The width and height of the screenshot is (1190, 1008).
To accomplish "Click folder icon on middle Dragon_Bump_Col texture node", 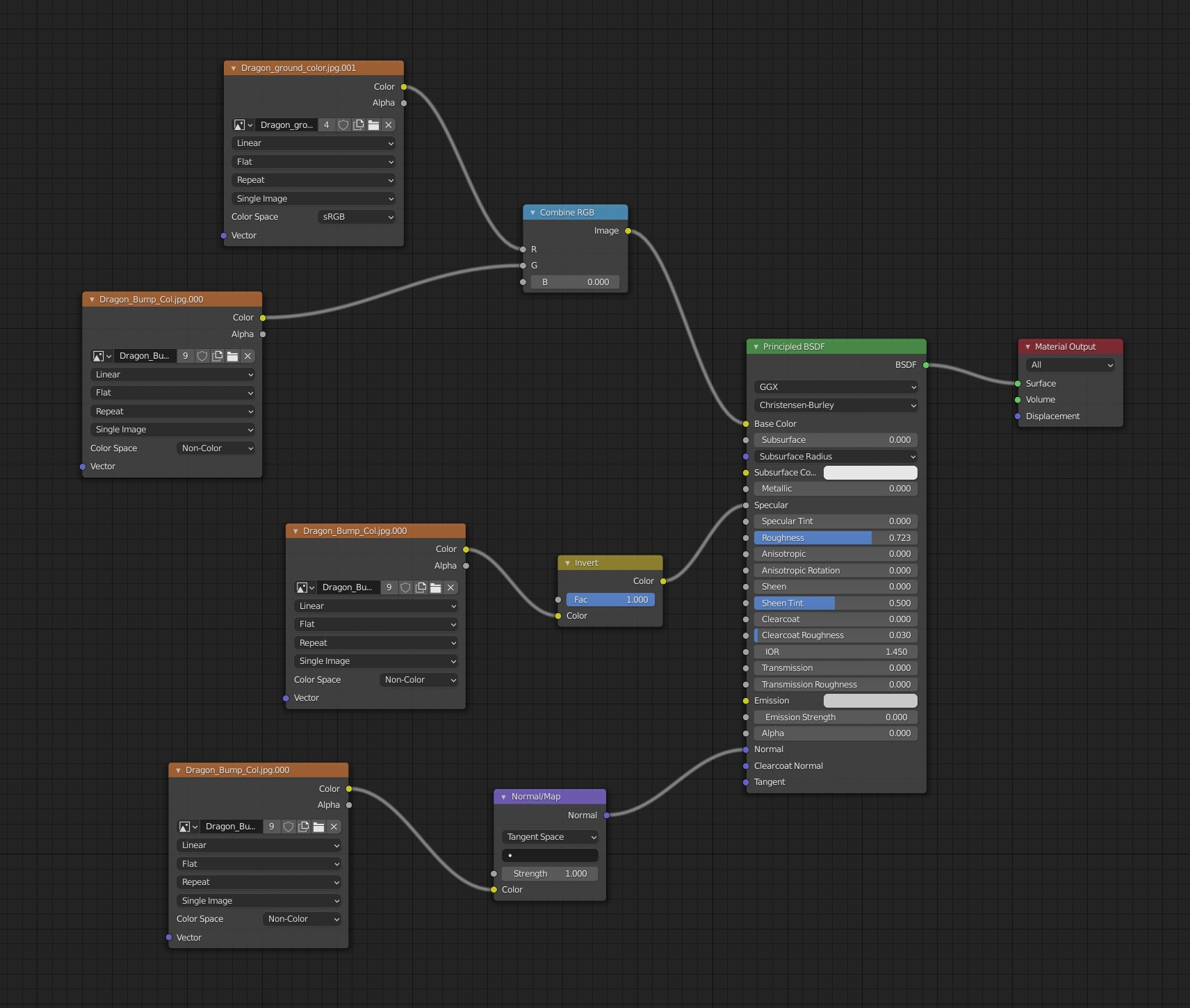I will click(436, 587).
